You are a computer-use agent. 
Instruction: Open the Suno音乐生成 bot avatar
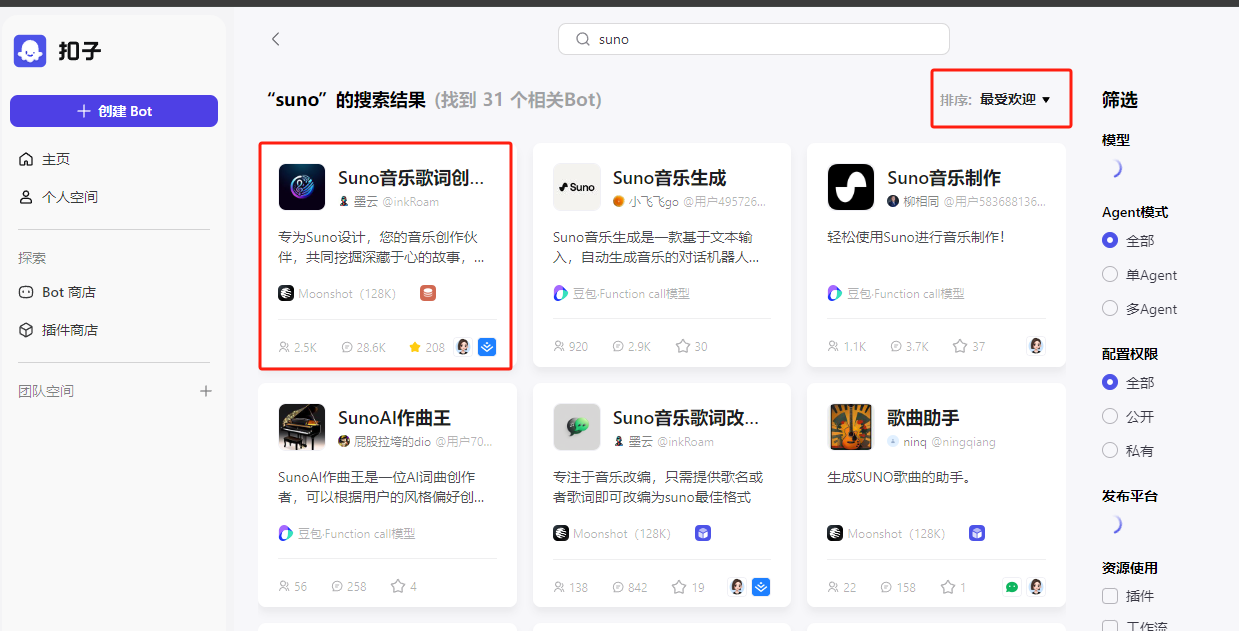(x=577, y=187)
